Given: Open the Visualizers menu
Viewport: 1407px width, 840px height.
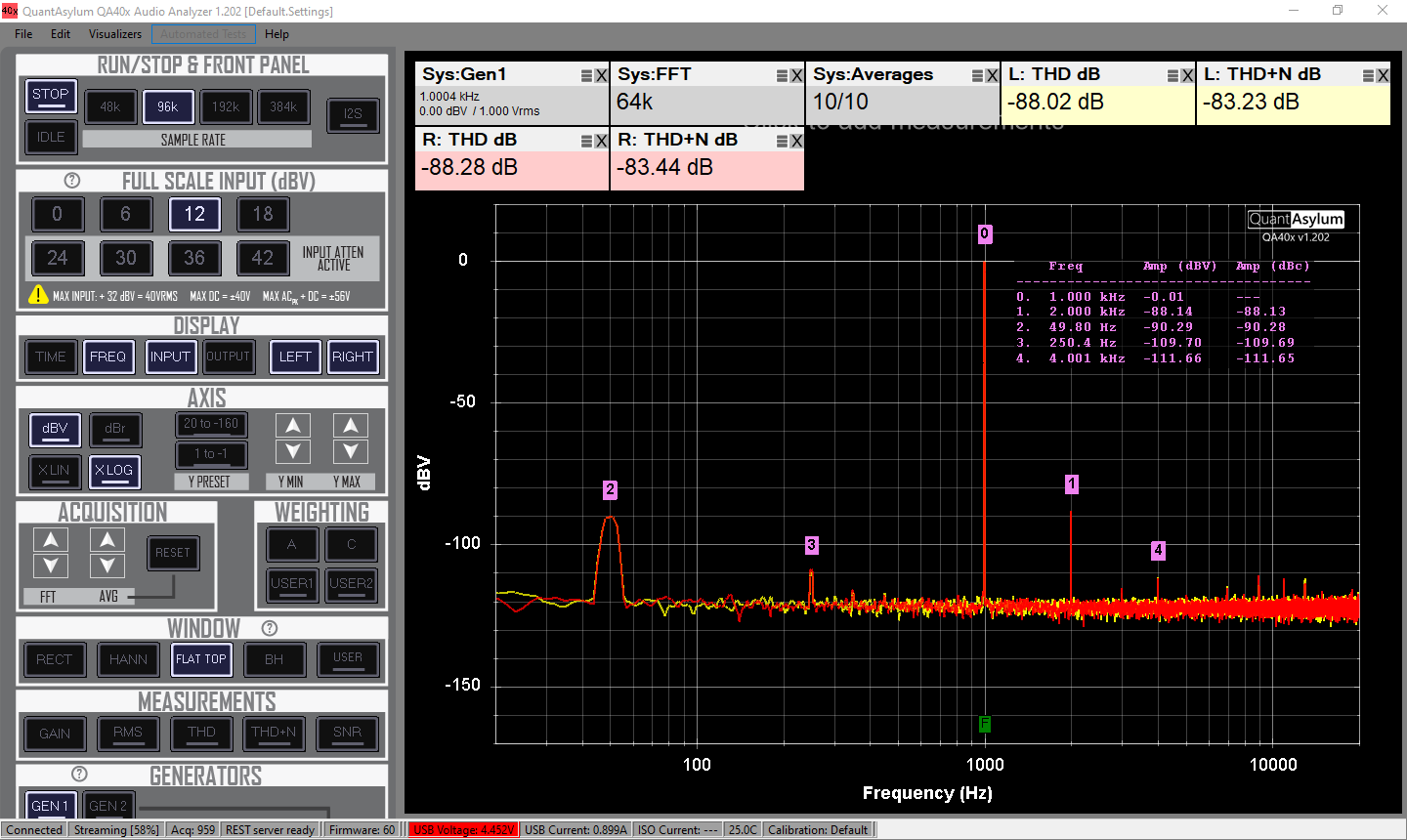Looking at the screenshot, I should [115, 33].
